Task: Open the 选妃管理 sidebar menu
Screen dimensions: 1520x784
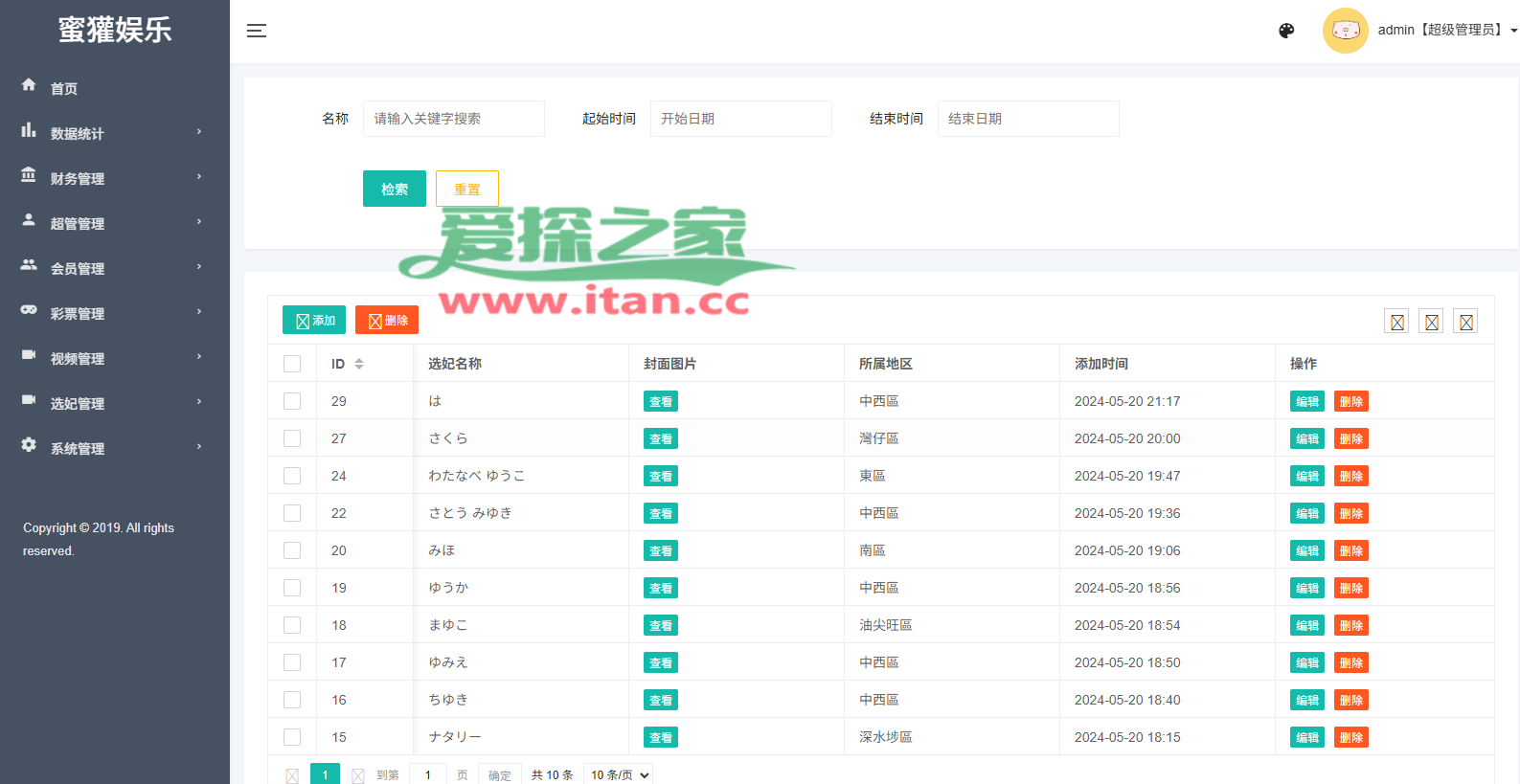Action: (x=78, y=403)
